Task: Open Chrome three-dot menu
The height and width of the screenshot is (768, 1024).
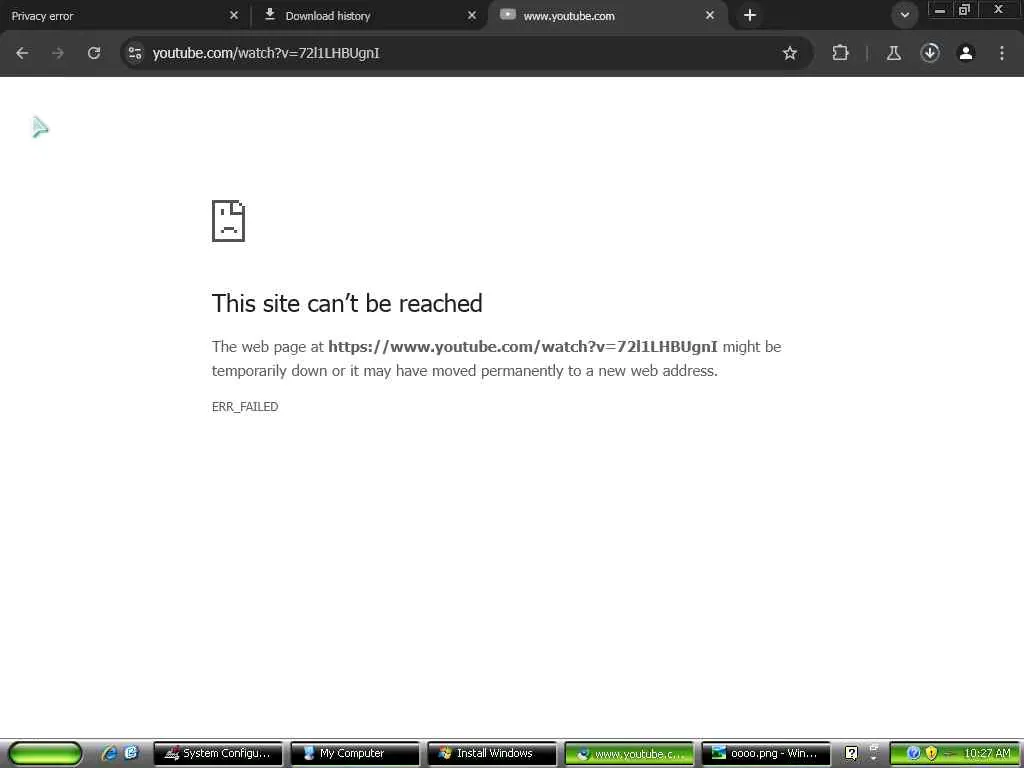Action: 1002,53
